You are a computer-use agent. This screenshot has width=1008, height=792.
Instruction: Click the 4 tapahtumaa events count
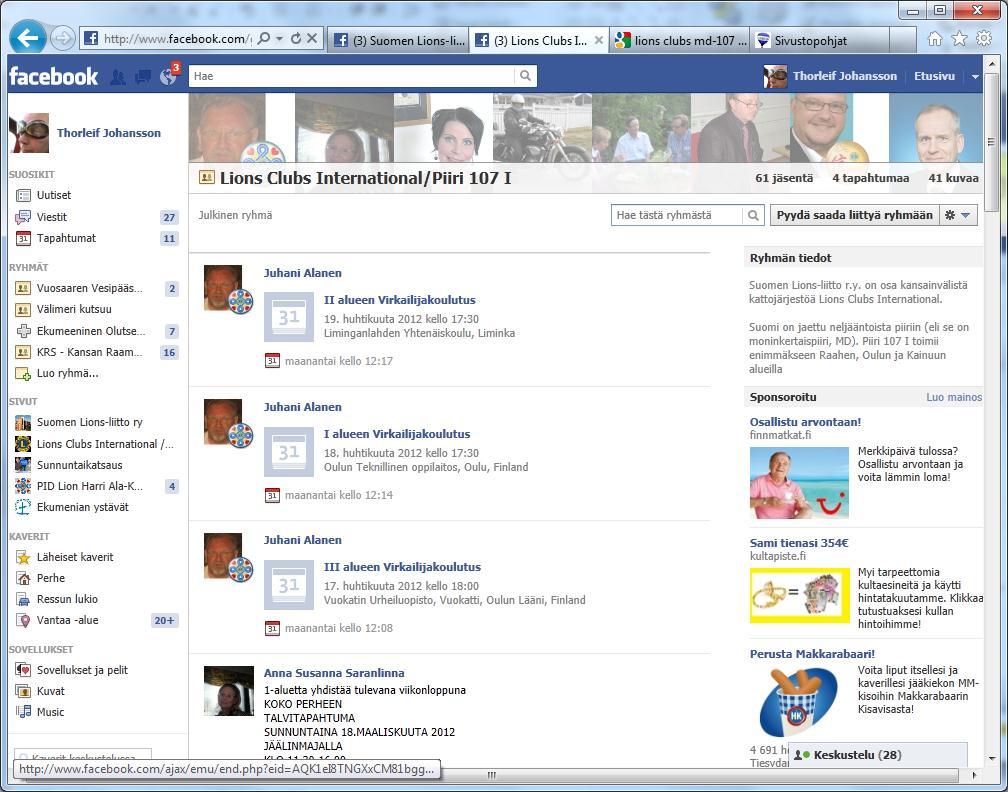pos(870,178)
